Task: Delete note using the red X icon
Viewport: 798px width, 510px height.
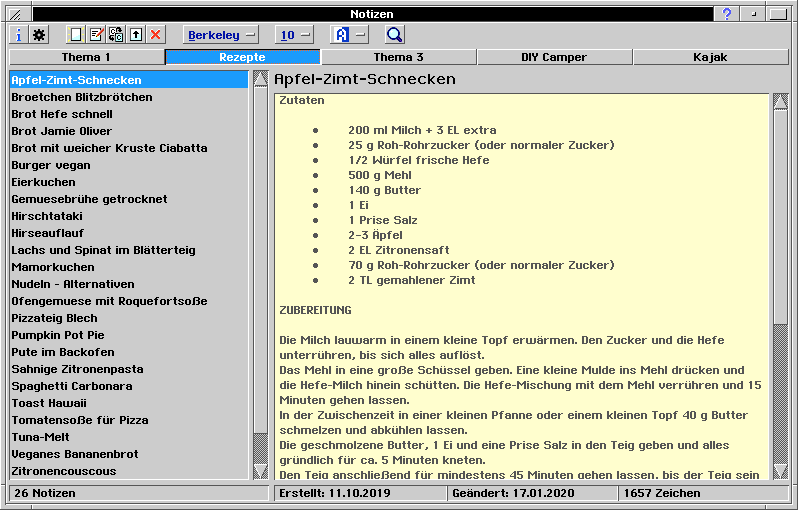Action: coord(156,35)
